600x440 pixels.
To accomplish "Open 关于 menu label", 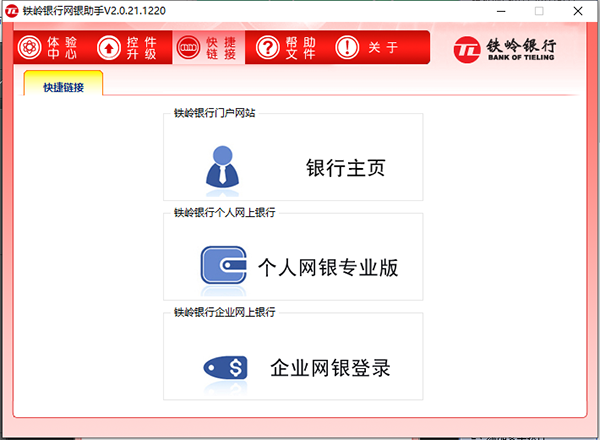I will tap(383, 47).
